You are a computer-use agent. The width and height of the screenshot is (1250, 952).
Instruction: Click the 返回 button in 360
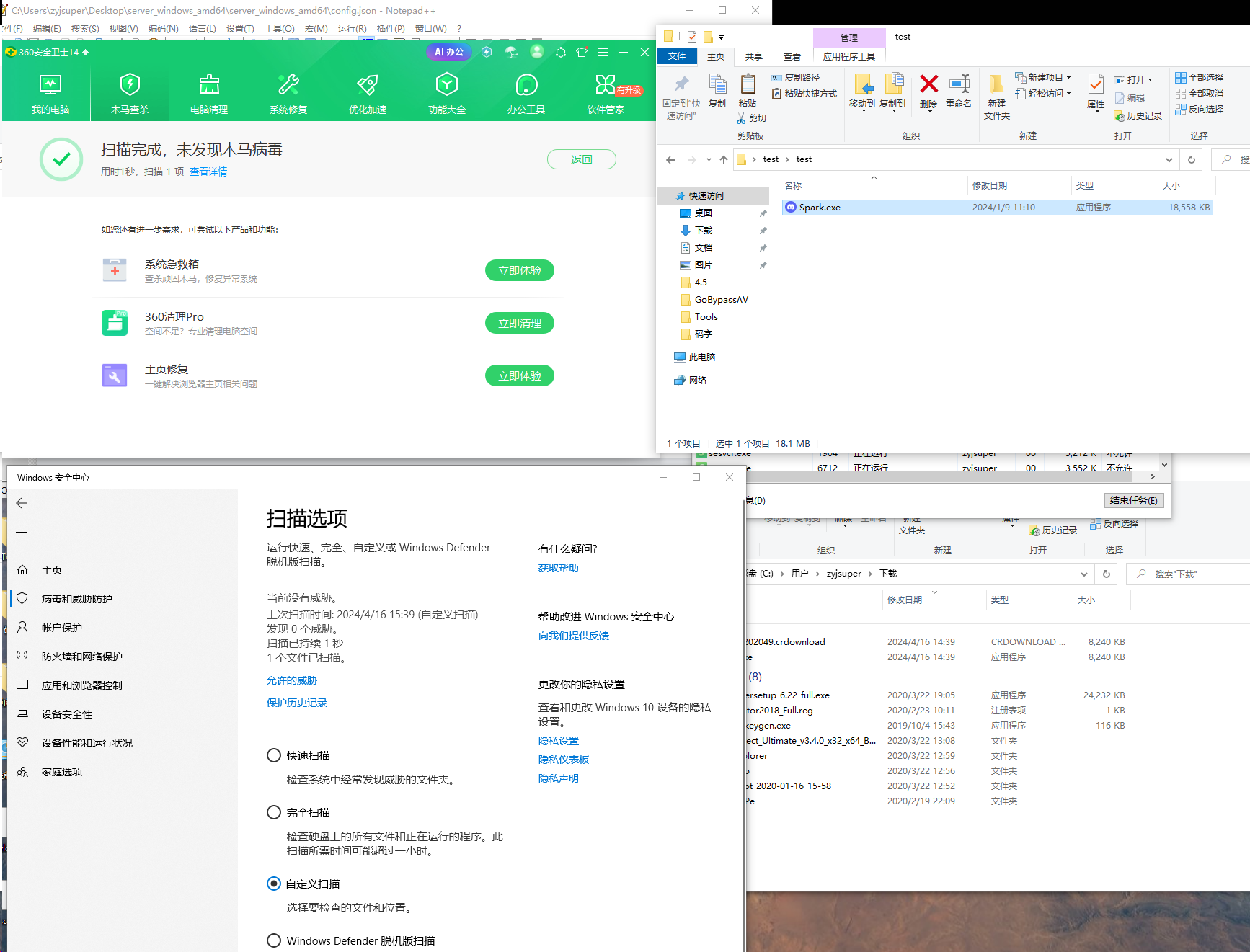[x=581, y=159]
